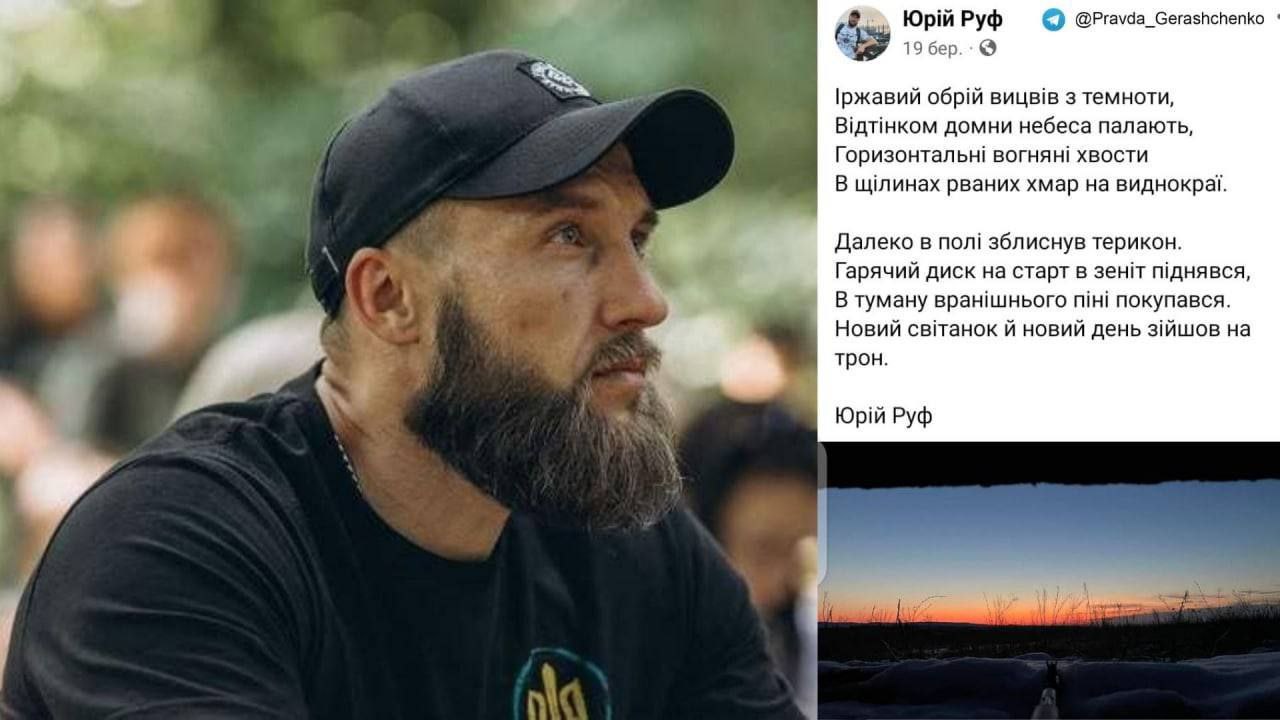Open the portrait photo of bearded man
Image resolution: width=1280 pixels, height=720 pixels.
pyautogui.click(x=408, y=360)
